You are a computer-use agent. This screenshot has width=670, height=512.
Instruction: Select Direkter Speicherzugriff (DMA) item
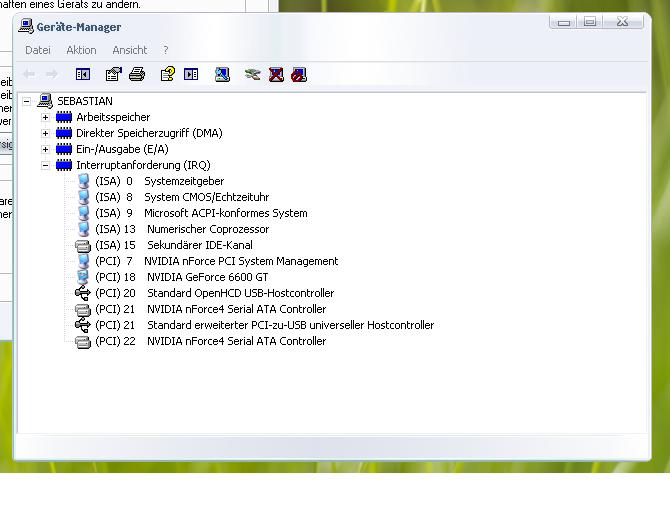pyautogui.click(x=149, y=133)
